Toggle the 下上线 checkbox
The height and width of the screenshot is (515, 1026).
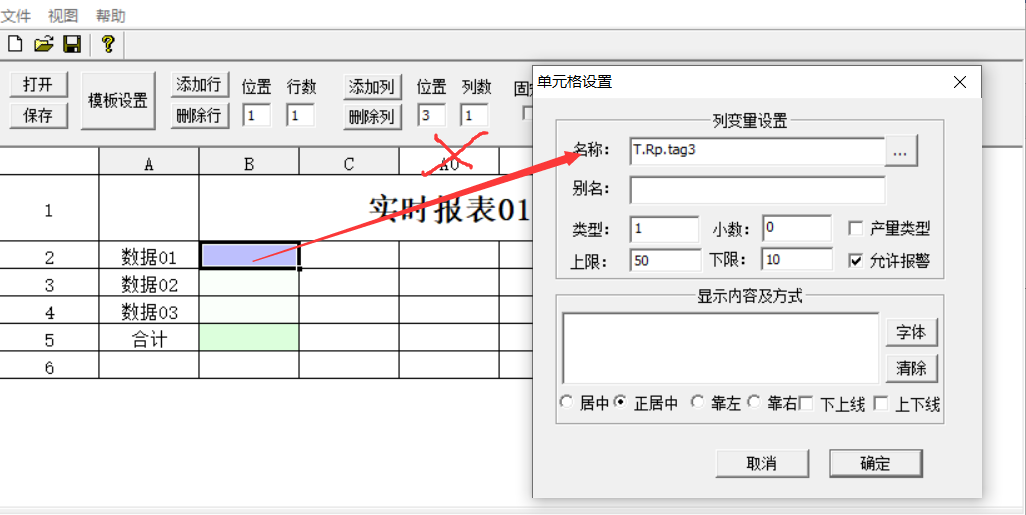[x=806, y=404]
